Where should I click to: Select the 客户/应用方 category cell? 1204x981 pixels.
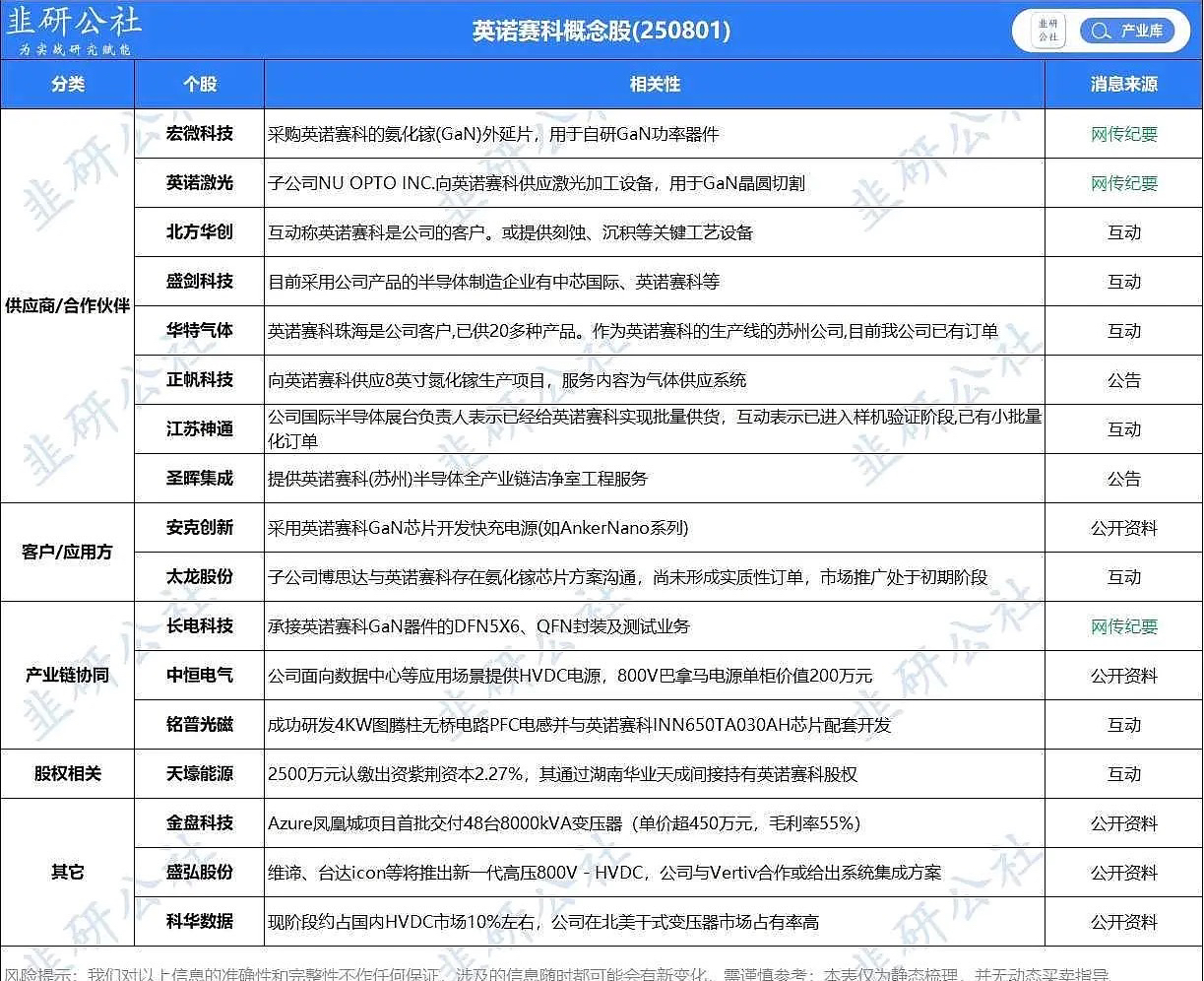coord(68,552)
